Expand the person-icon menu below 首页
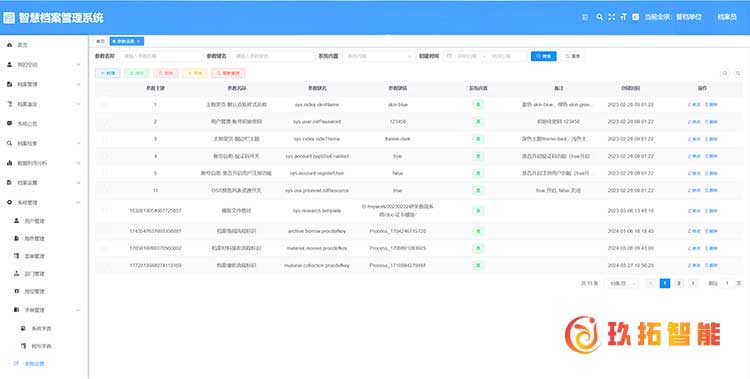Viewport: 750px width, 379px height. [44, 65]
